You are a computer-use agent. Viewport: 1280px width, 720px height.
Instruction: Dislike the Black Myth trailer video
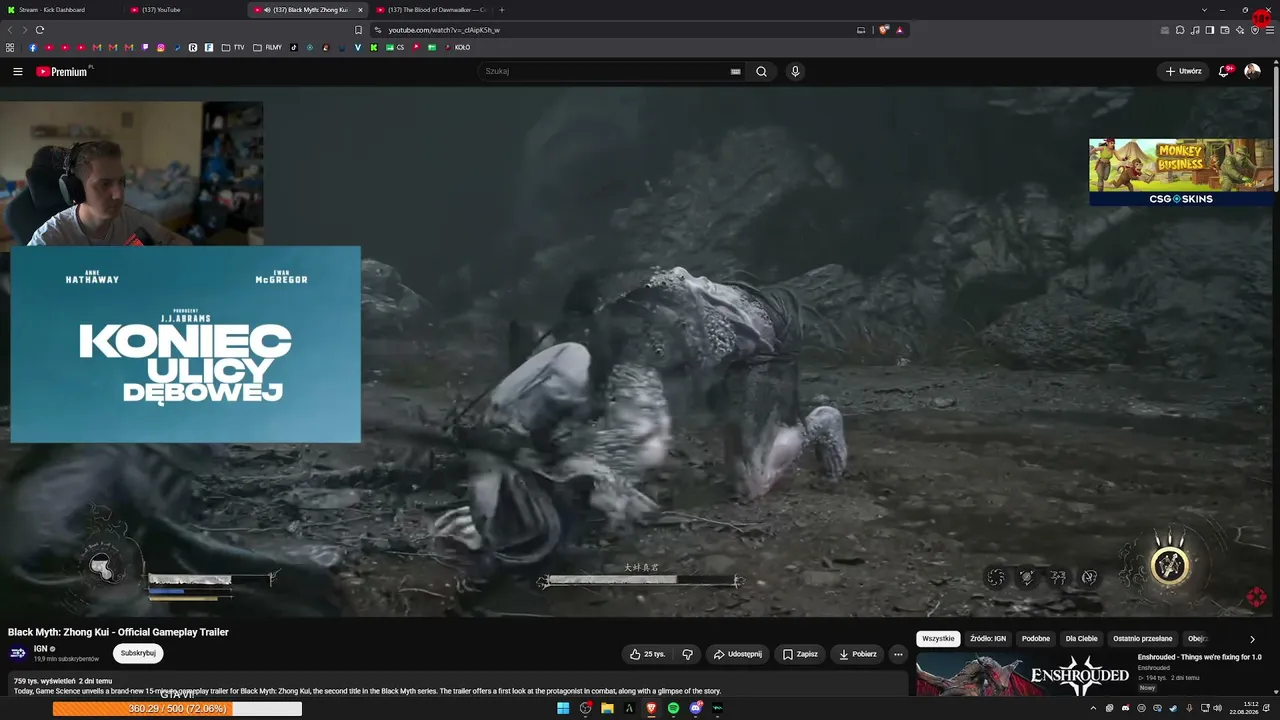click(x=687, y=654)
